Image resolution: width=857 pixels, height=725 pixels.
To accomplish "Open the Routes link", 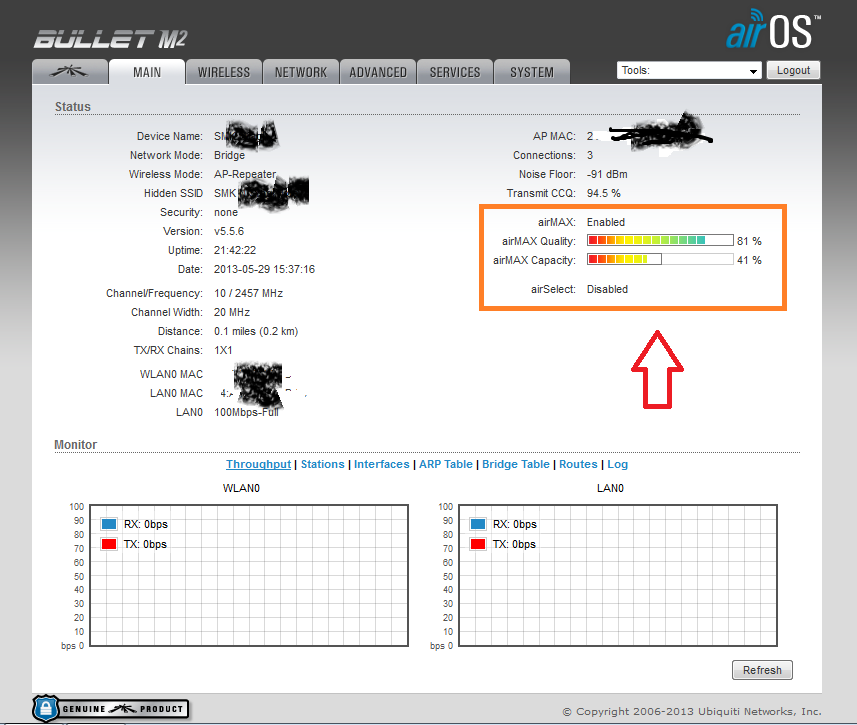I will coord(578,464).
